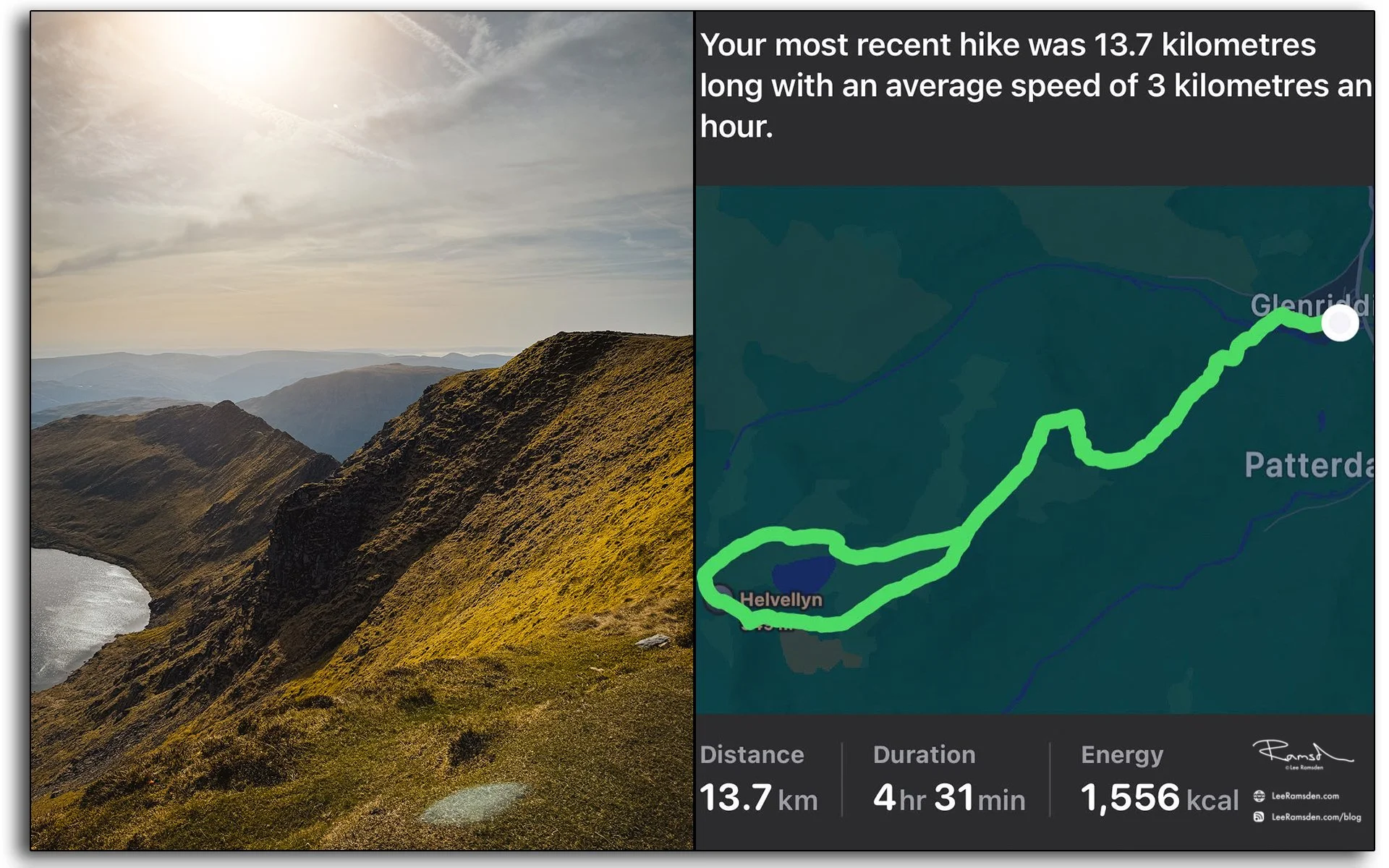Click the Glenridding map label
The image size is (1389, 868).
(x=1310, y=305)
